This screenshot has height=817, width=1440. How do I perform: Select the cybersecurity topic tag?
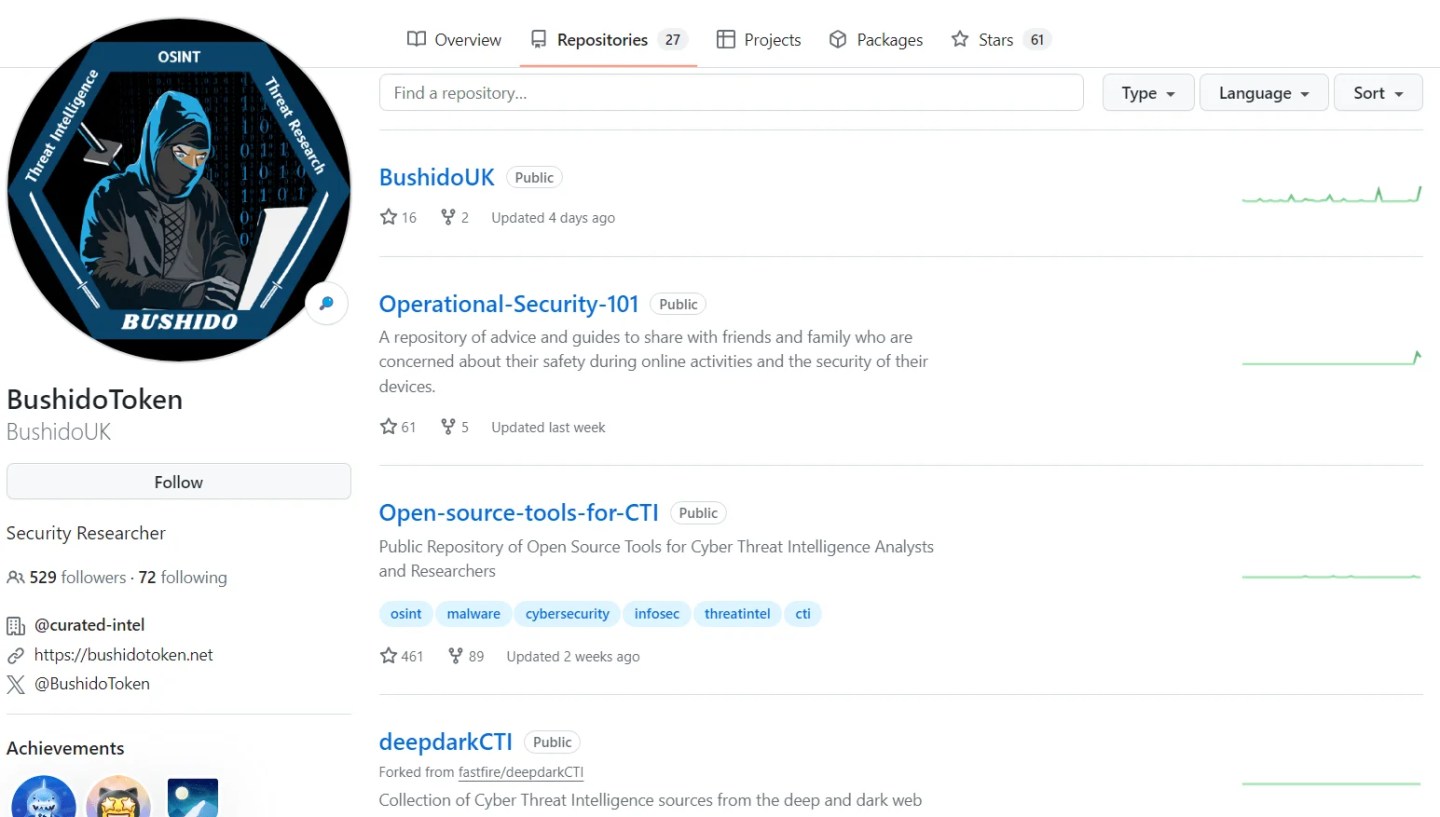pyautogui.click(x=567, y=614)
